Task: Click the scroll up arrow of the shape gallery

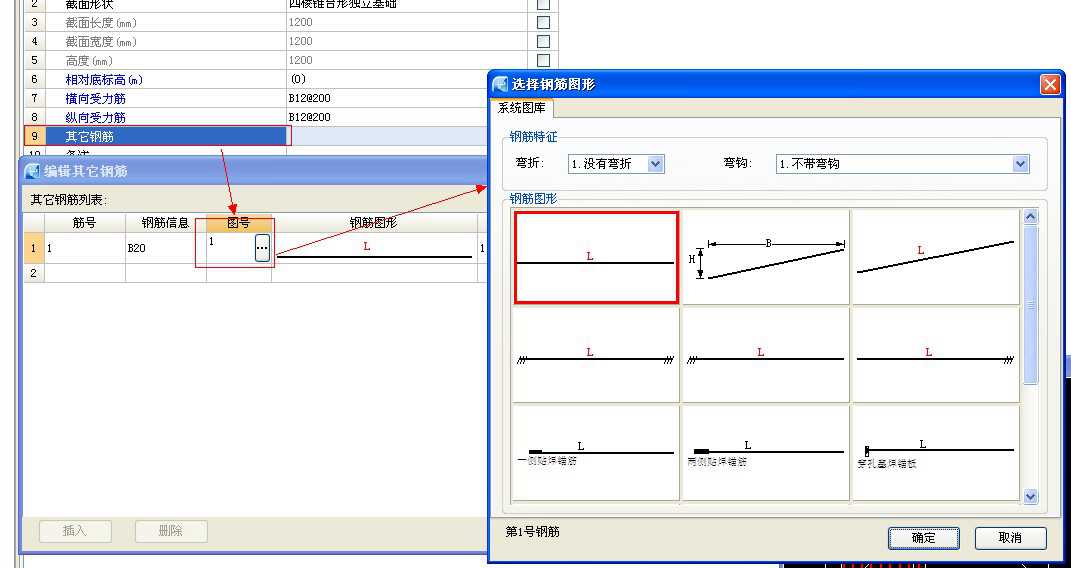Action: click(1030, 217)
